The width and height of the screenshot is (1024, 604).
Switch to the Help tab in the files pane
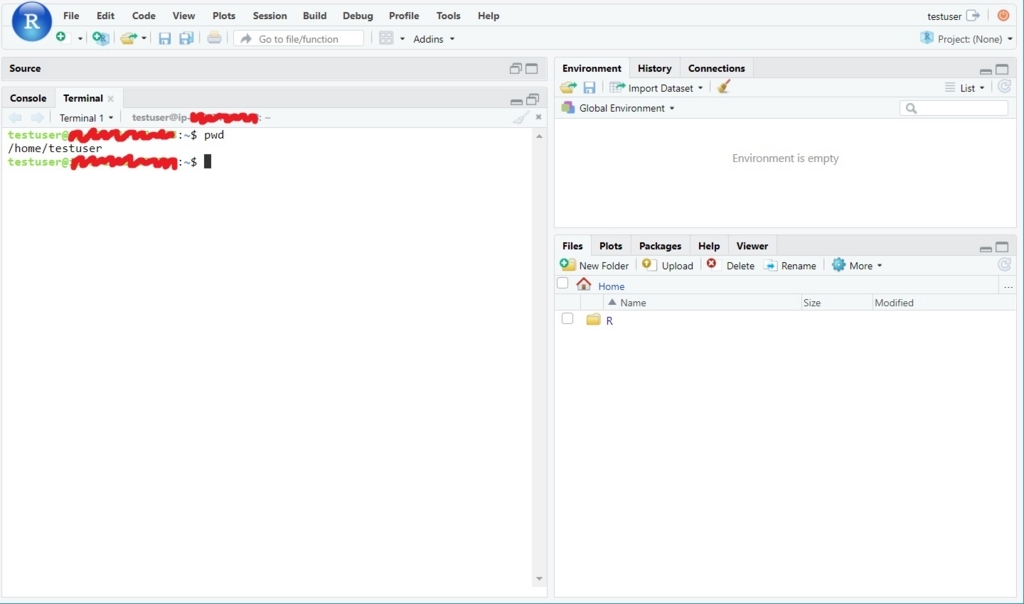(x=709, y=246)
